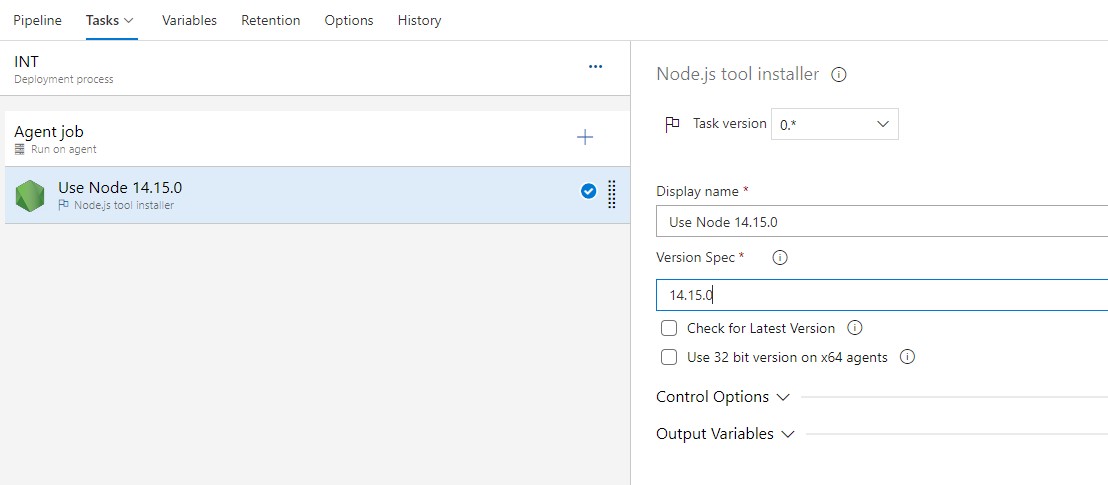Click the drag handle on Use Node task
1108x485 pixels.
click(612, 194)
